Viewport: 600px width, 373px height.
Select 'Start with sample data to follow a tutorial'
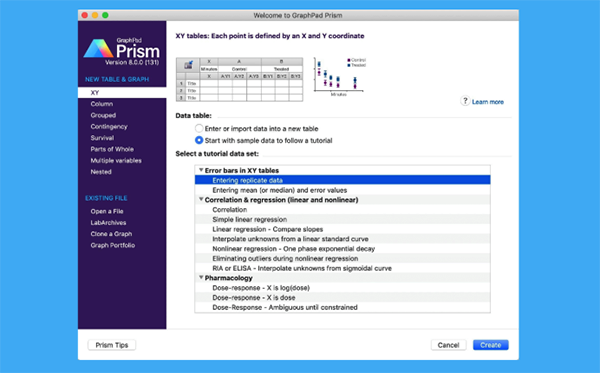click(x=199, y=140)
